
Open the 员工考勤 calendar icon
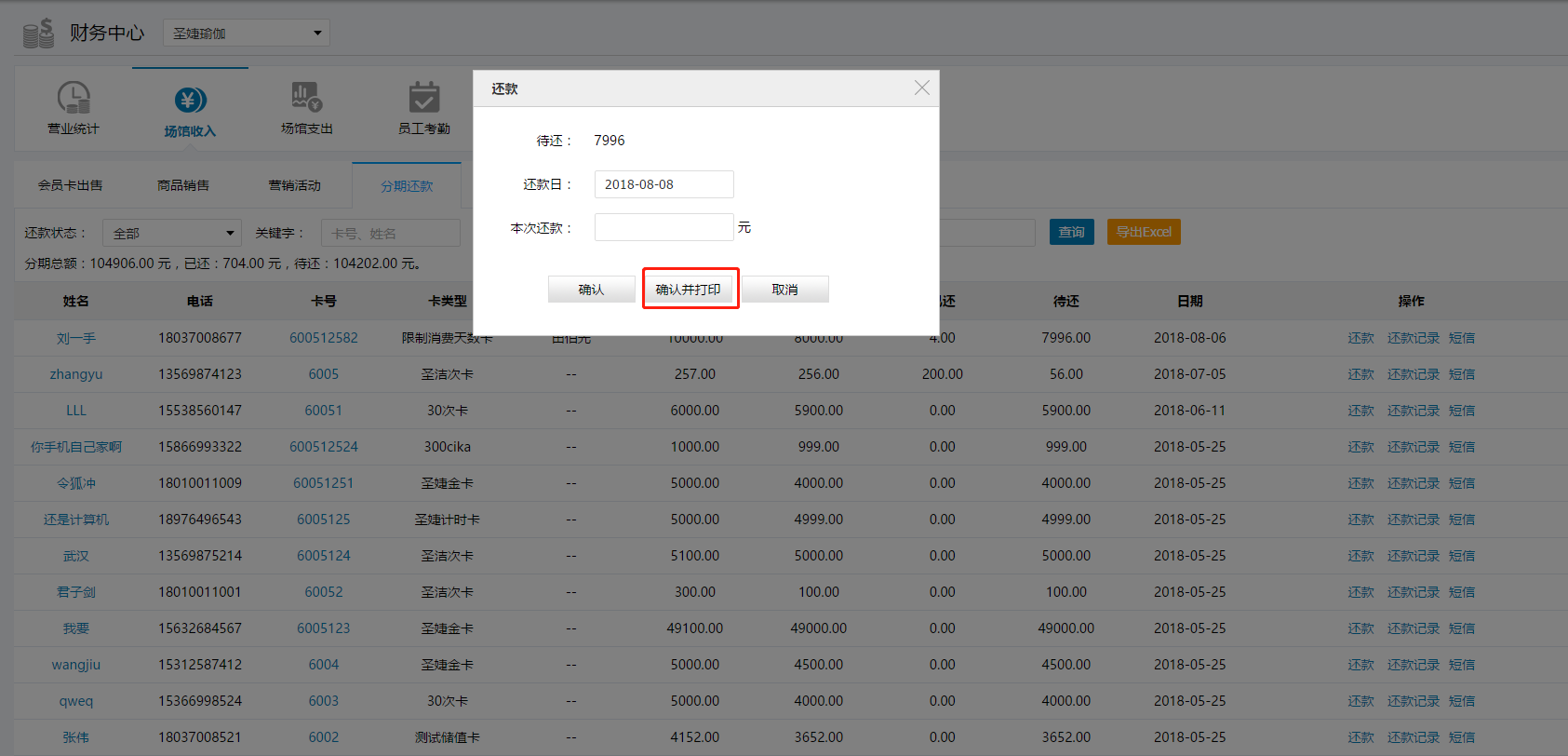click(x=424, y=97)
